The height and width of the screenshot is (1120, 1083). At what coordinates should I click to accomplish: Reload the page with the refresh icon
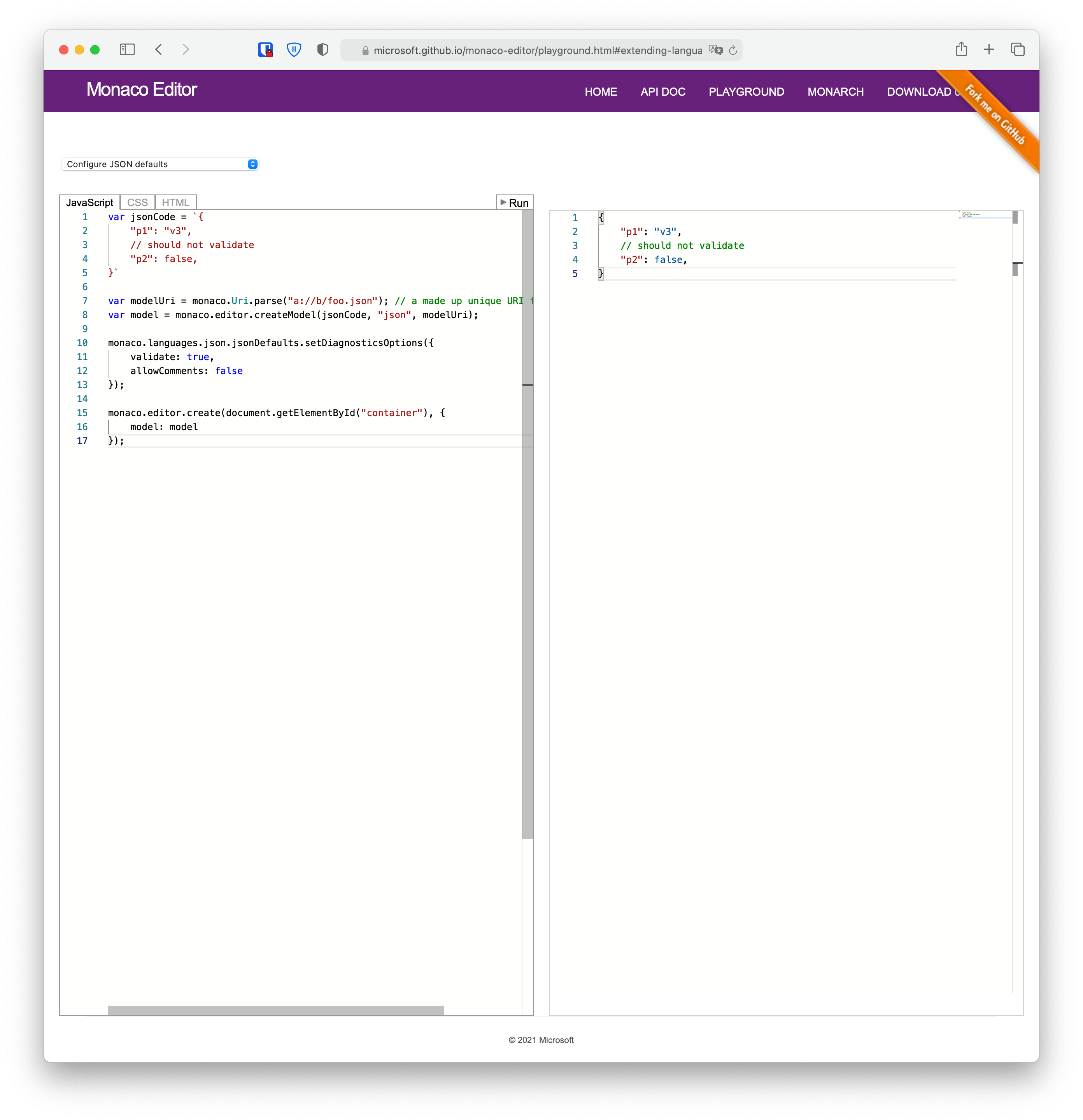click(x=733, y=50)
